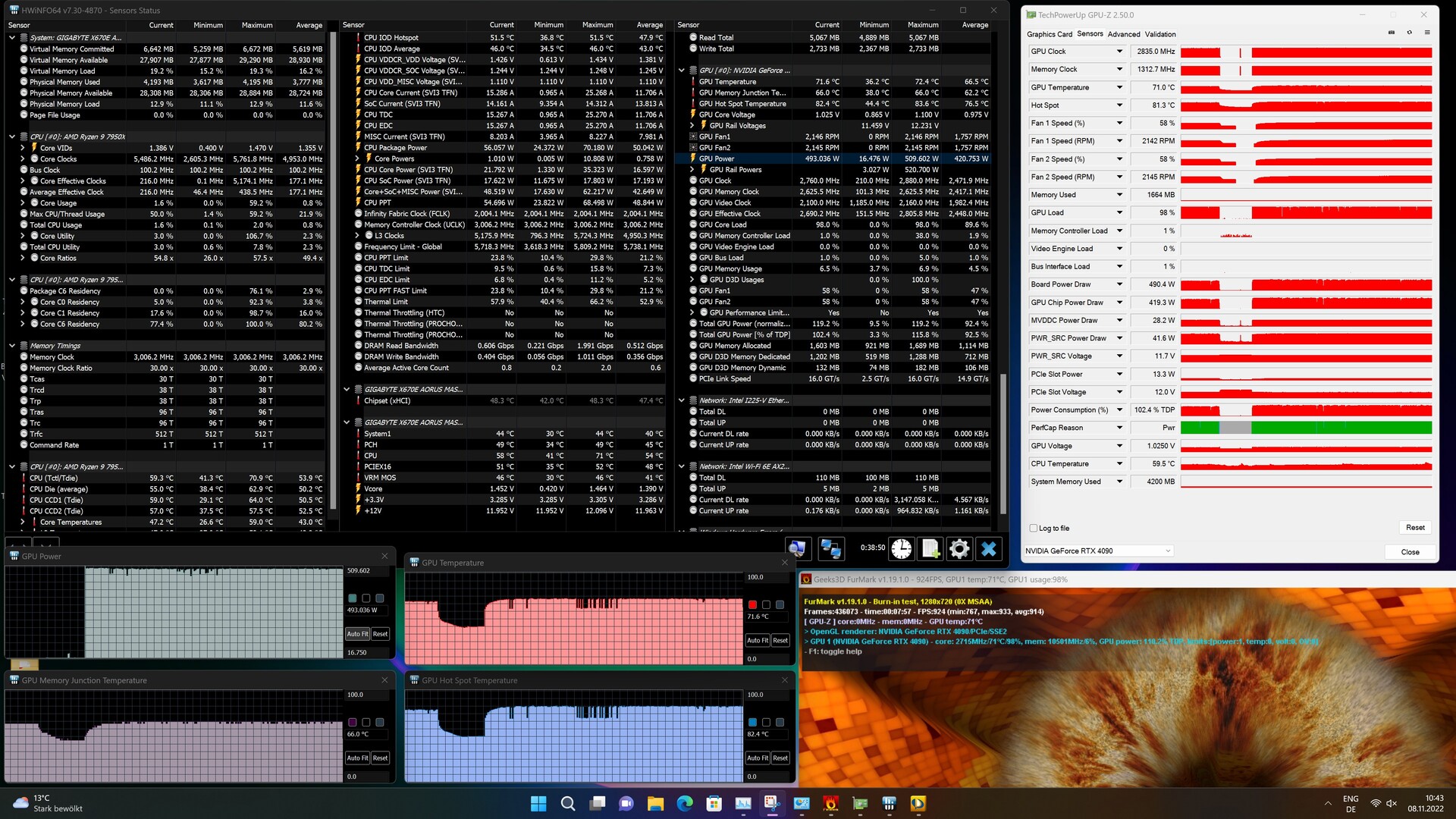Click the logging start document icon

coord(930,549)
